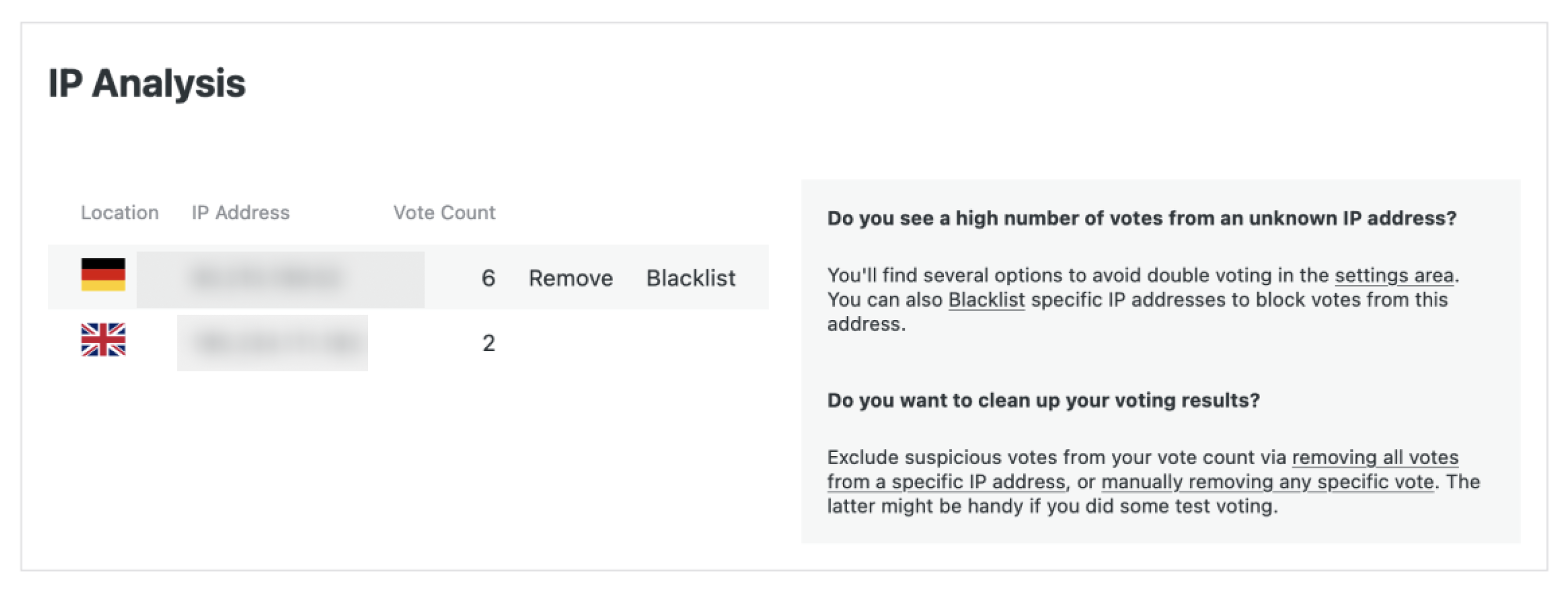Image resolution: width=1568 pixels, height=590 pixels.
Task: Click the vote count value 2
Action: (x=488, y=343)
